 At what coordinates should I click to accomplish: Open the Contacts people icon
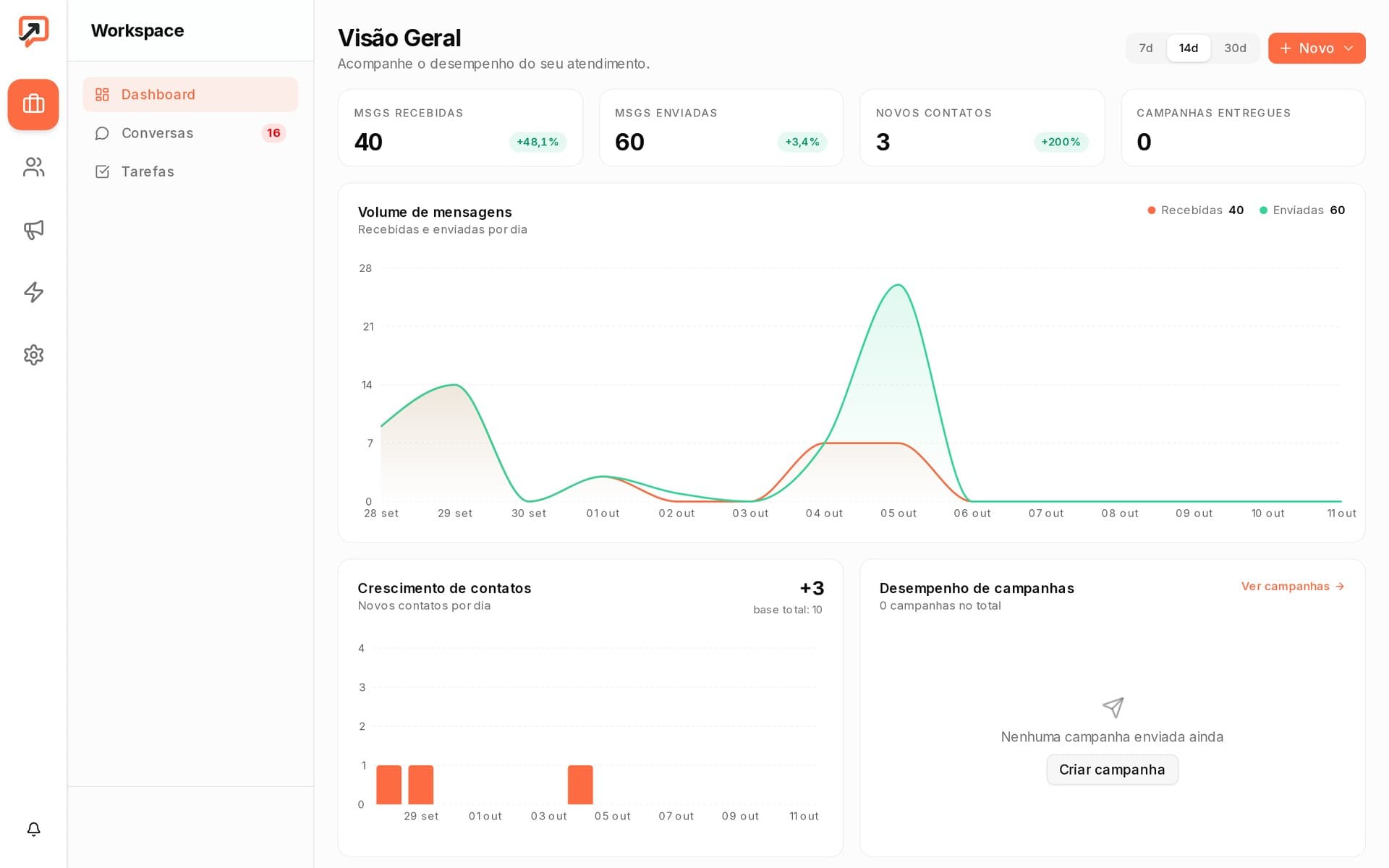click(x=33, y=167)
